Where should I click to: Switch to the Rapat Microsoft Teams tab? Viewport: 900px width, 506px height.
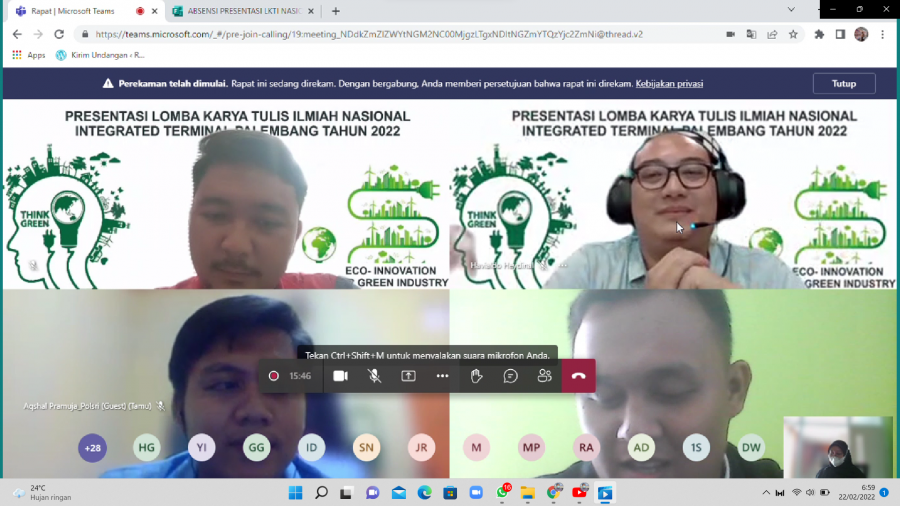[x=73, y=11]
